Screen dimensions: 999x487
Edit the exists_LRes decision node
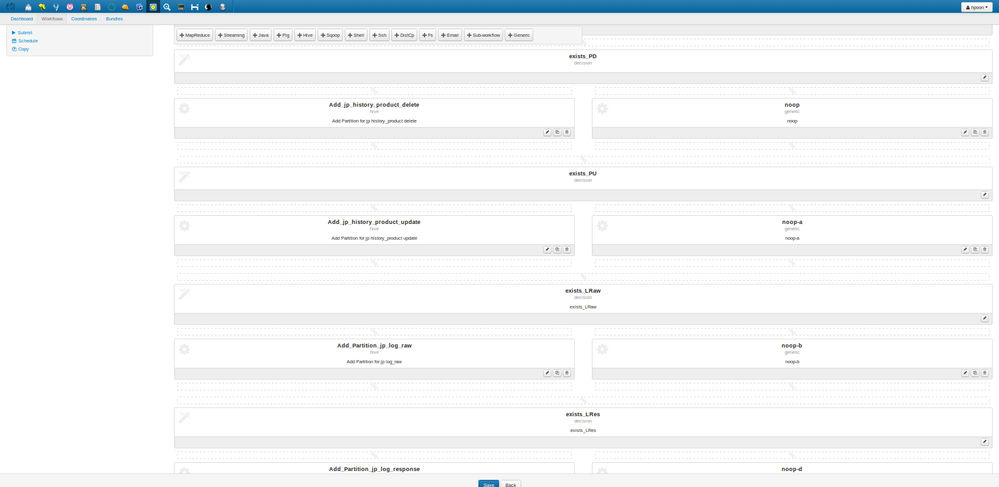coord(984,442)
